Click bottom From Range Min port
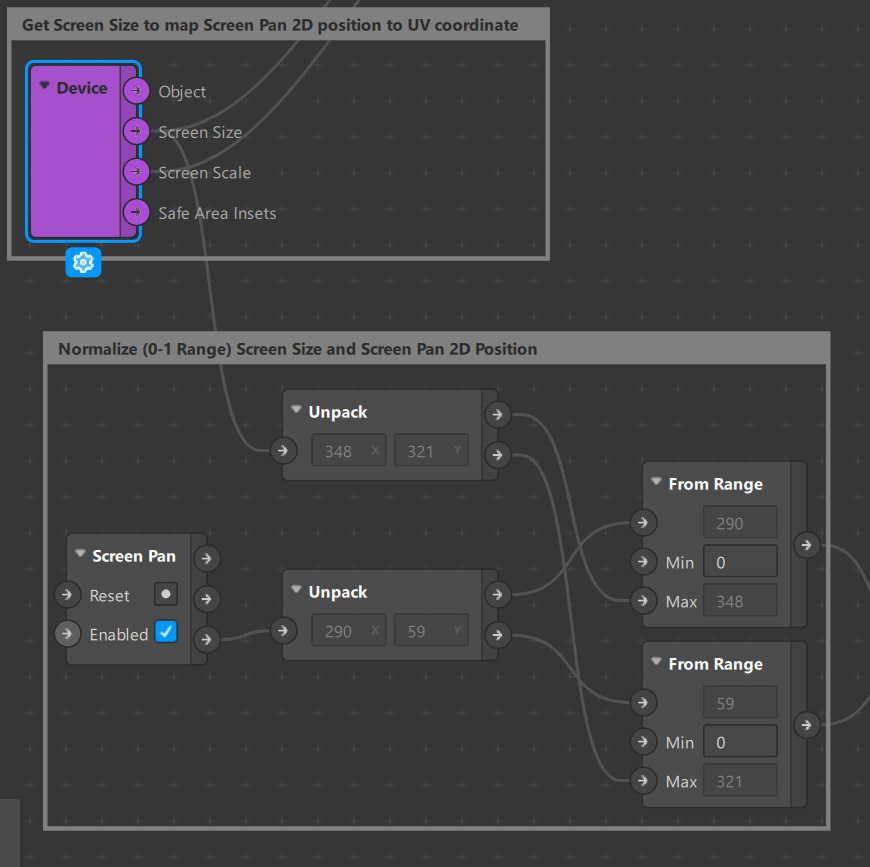 (x=643, y=742)
